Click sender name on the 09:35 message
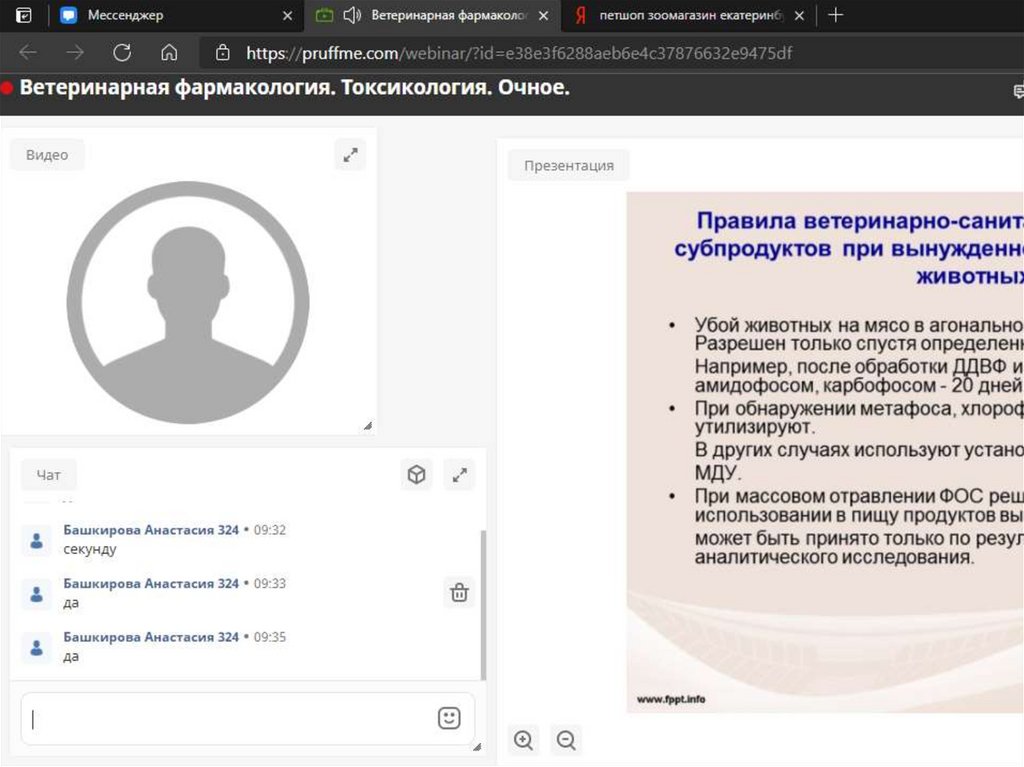The image size is (1024, 767). pos(151,637)
